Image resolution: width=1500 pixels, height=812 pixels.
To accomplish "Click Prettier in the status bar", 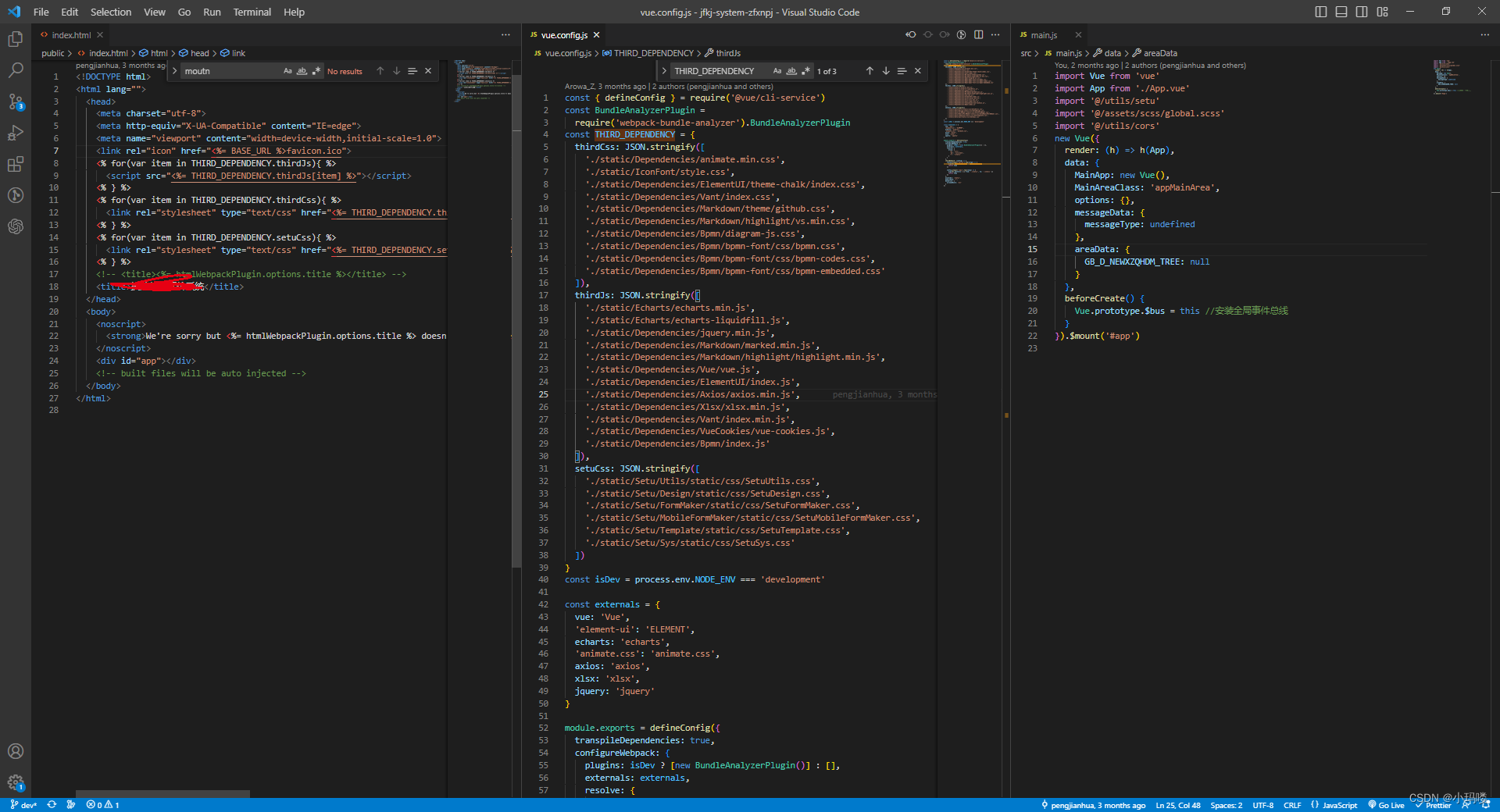I will tap(1436, 804).
